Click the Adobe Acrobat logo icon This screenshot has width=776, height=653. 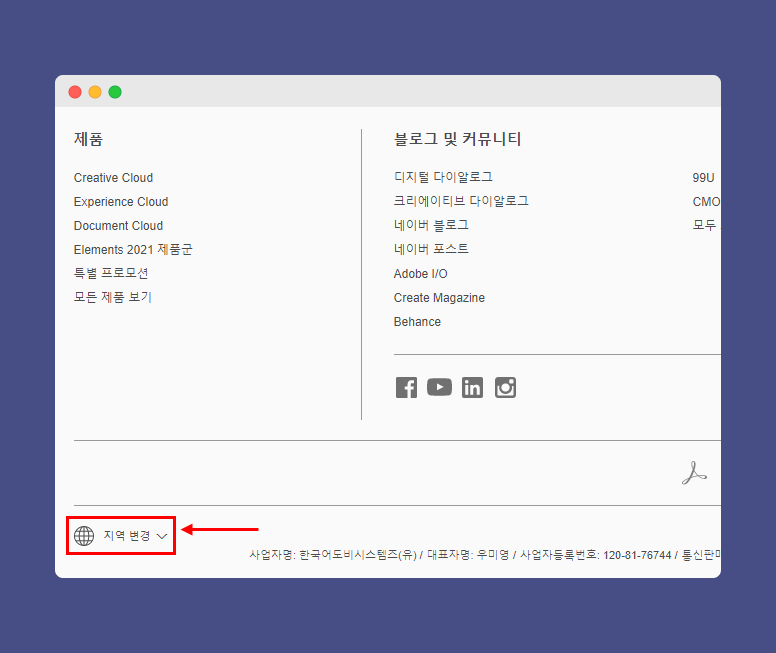click(x=694, y=473)
